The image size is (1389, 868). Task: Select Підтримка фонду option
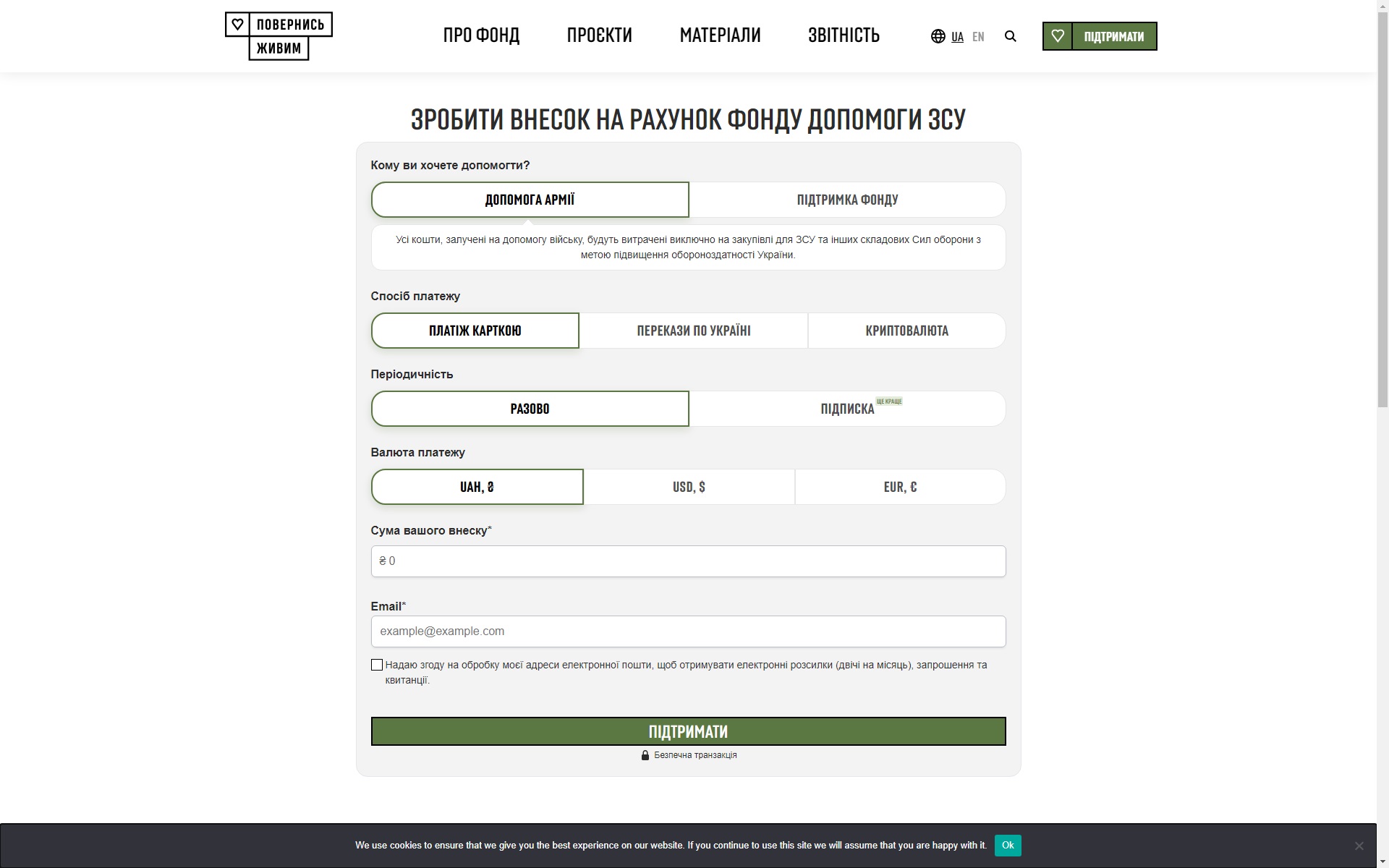(847, 200)
